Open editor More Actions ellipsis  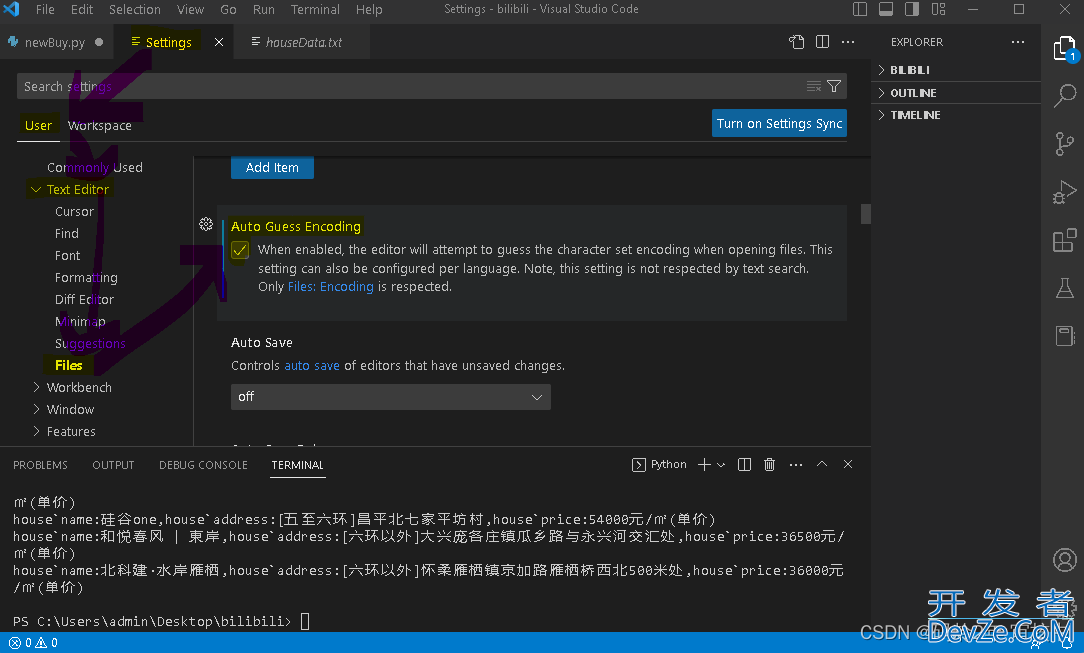click(848, 42)
